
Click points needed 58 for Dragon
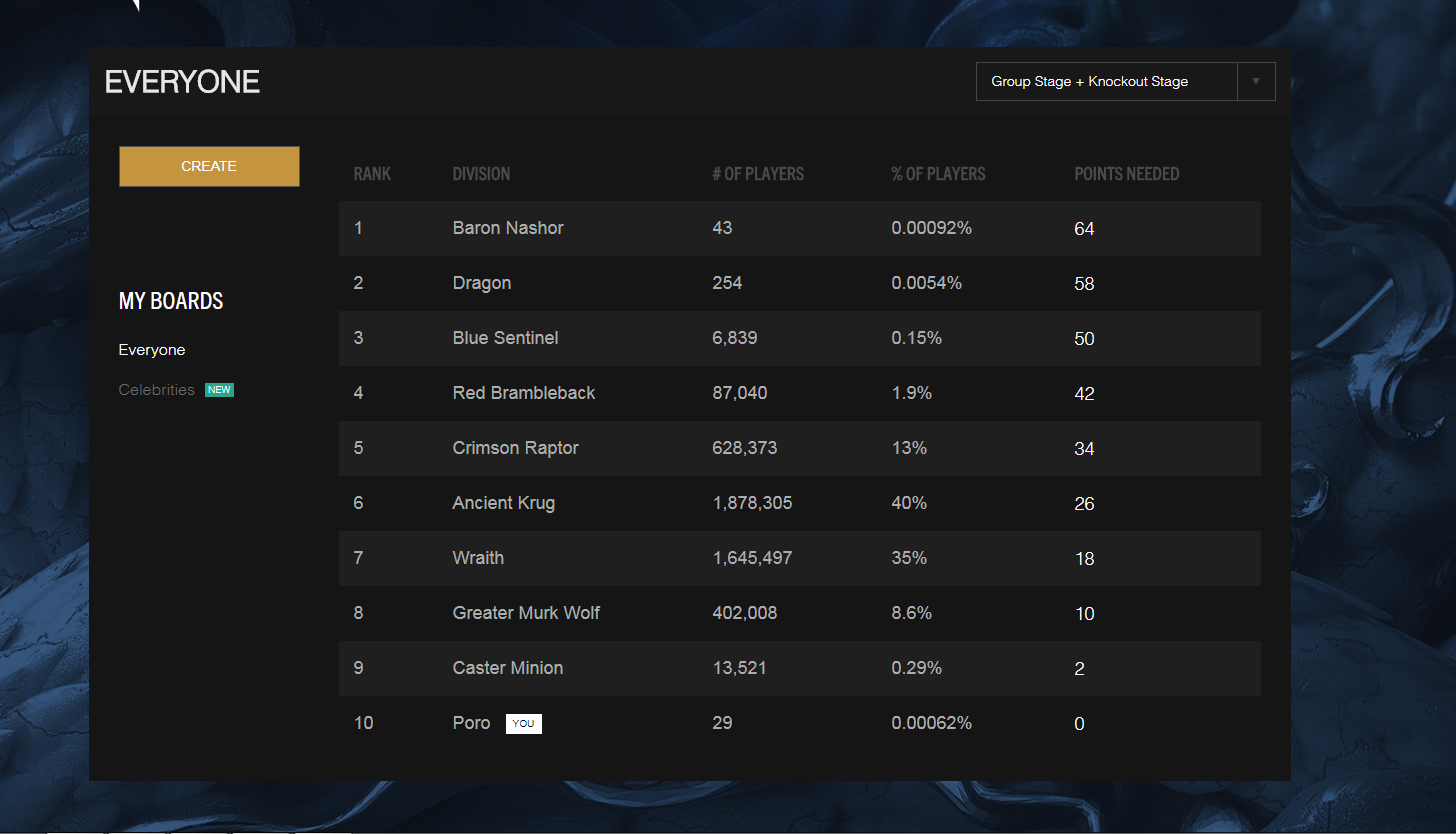(1084, 284)
